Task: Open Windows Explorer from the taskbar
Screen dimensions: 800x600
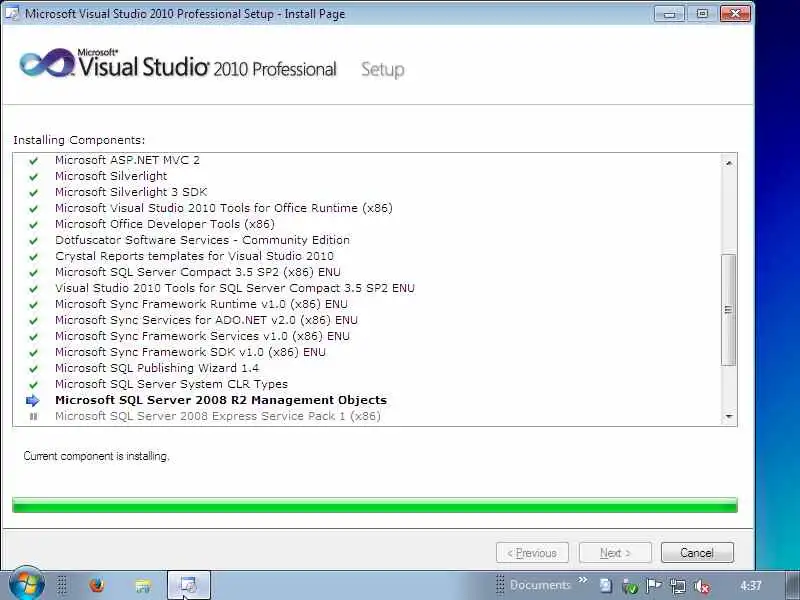Action: pyautogui.click(x=143, y=586)
